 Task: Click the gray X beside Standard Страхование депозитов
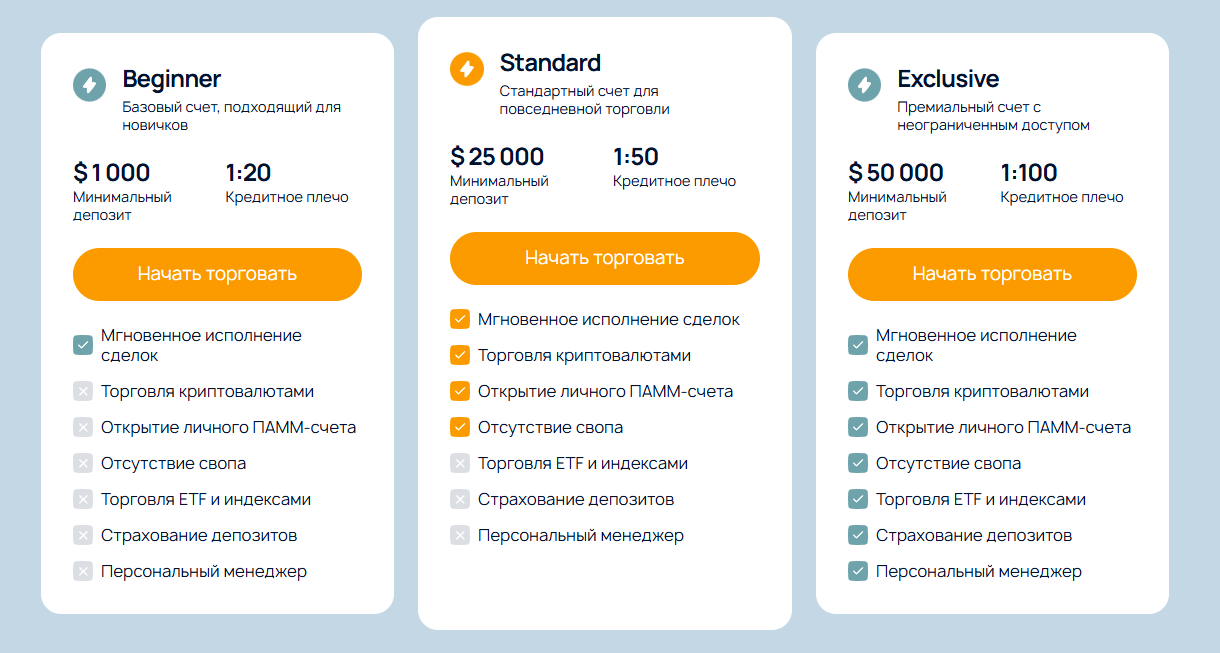coord(460,499)
